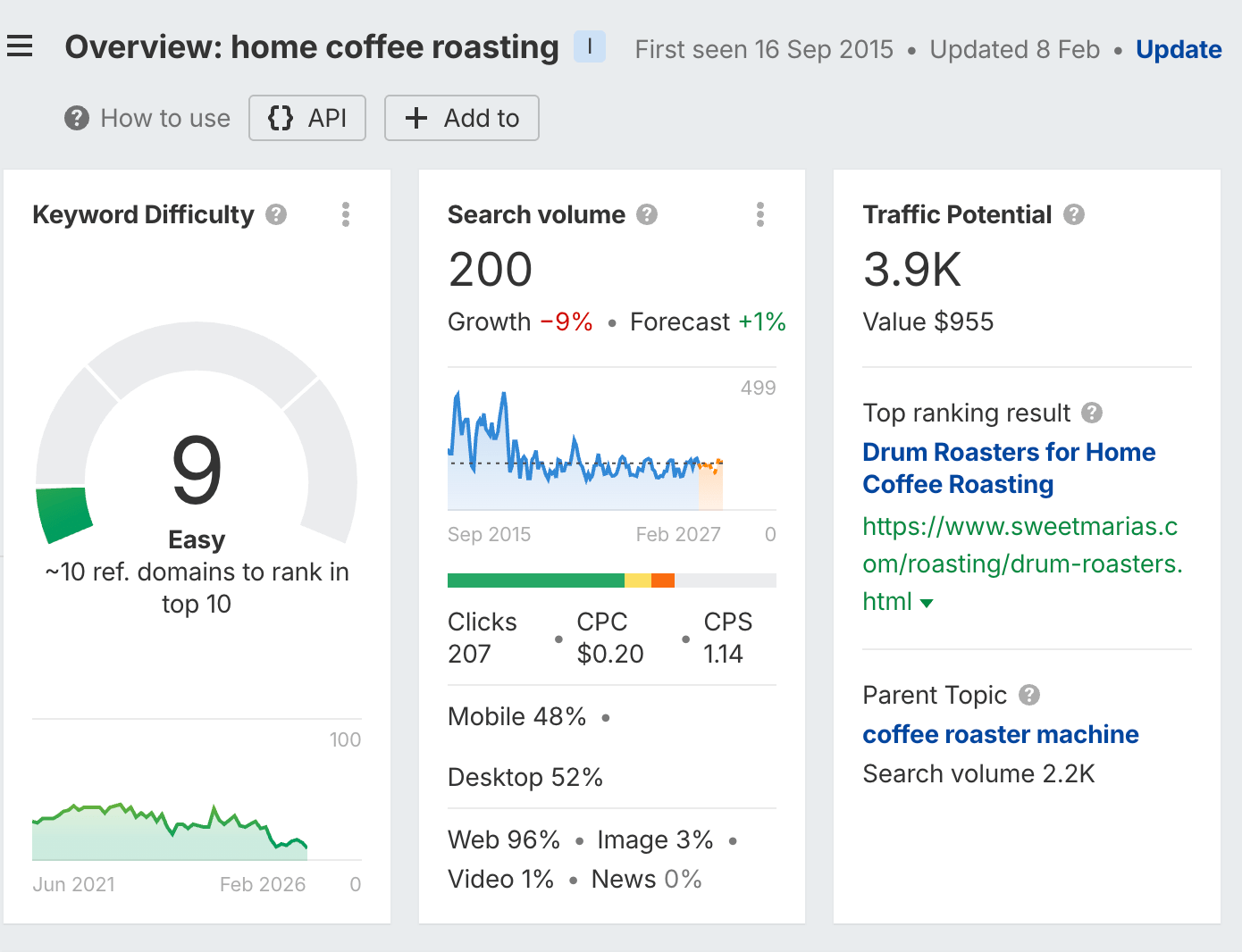Image resolution: width=1242 pixels, height=952 pixels.
Task: Open the hamburger menu
Action: [20, 46]
